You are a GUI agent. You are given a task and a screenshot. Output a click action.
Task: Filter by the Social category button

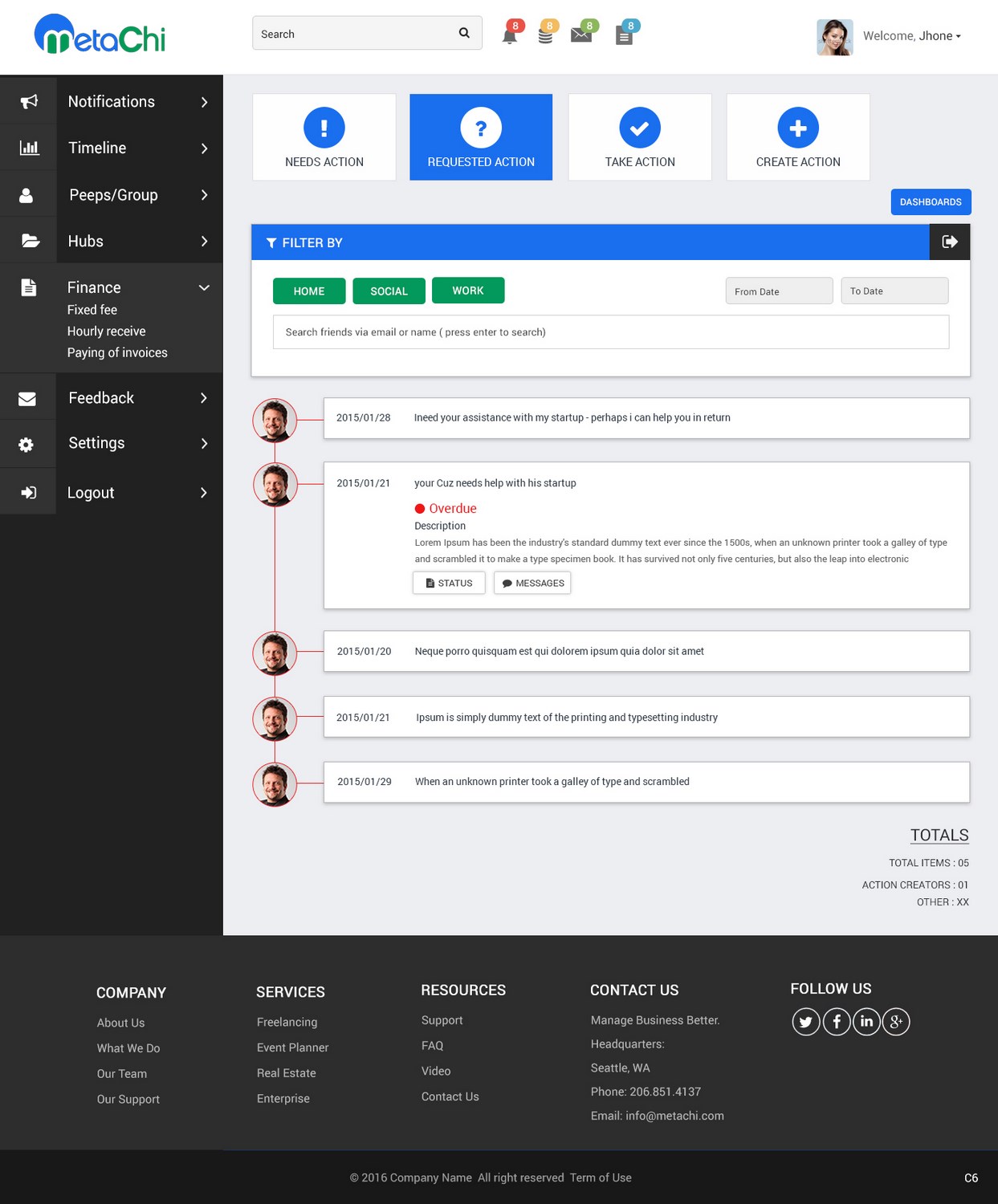click(x=389, y=291)
